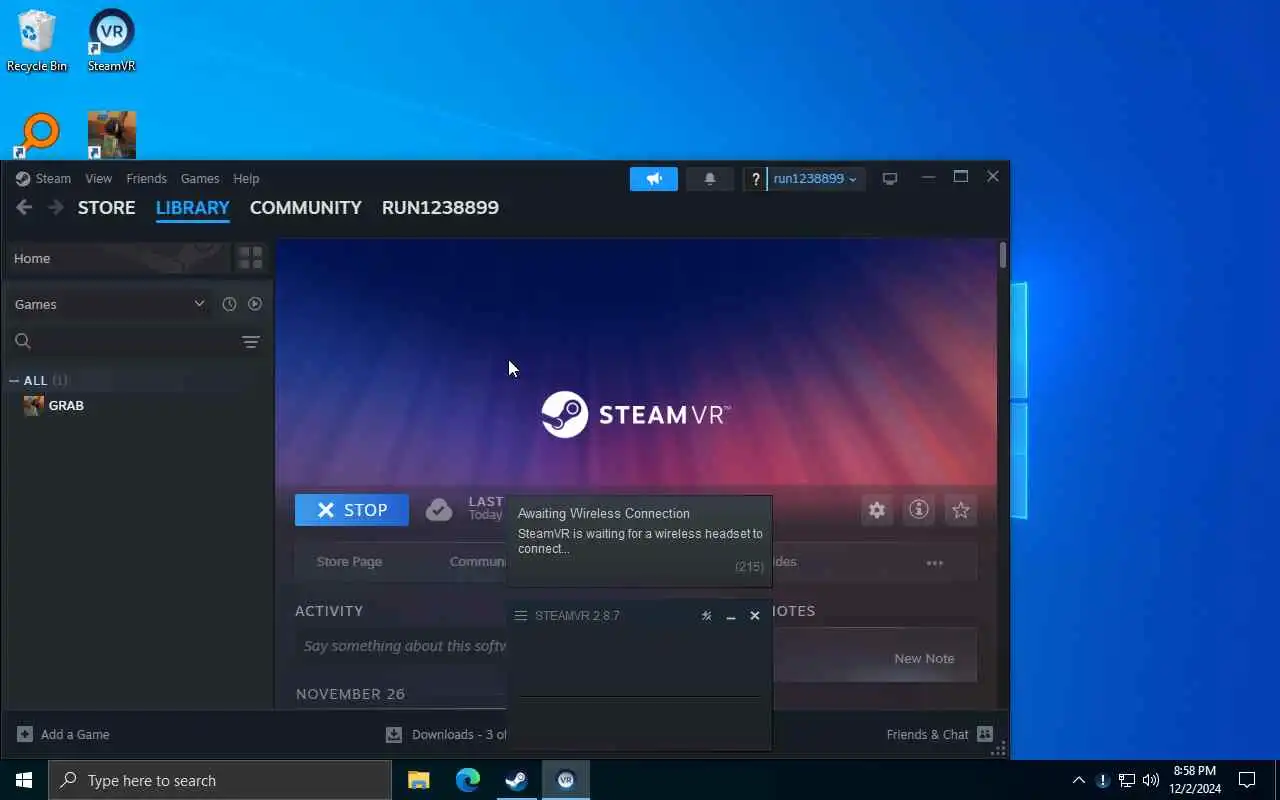
Task: Switch to collections grid view icon
Action: click(x=250, y=258)
